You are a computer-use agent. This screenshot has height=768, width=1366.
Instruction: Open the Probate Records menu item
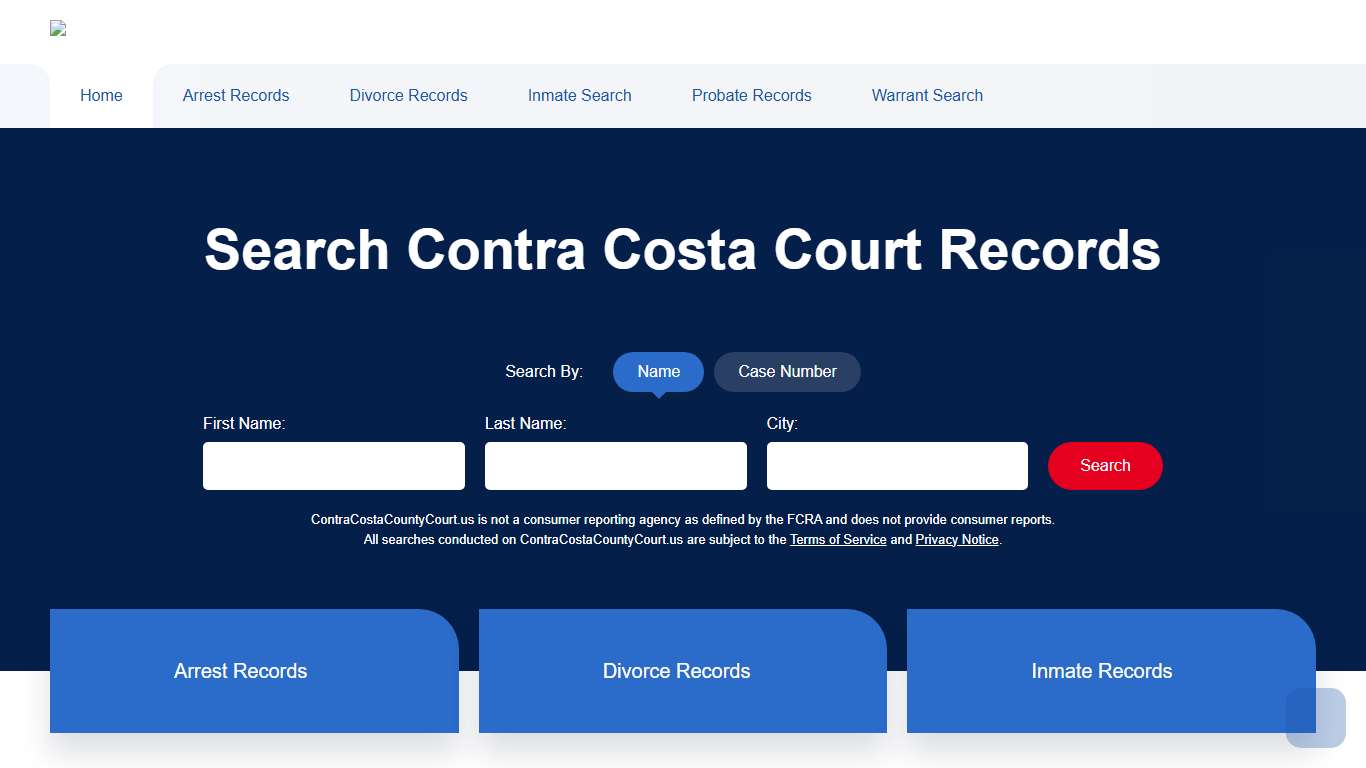pos(751,95)
